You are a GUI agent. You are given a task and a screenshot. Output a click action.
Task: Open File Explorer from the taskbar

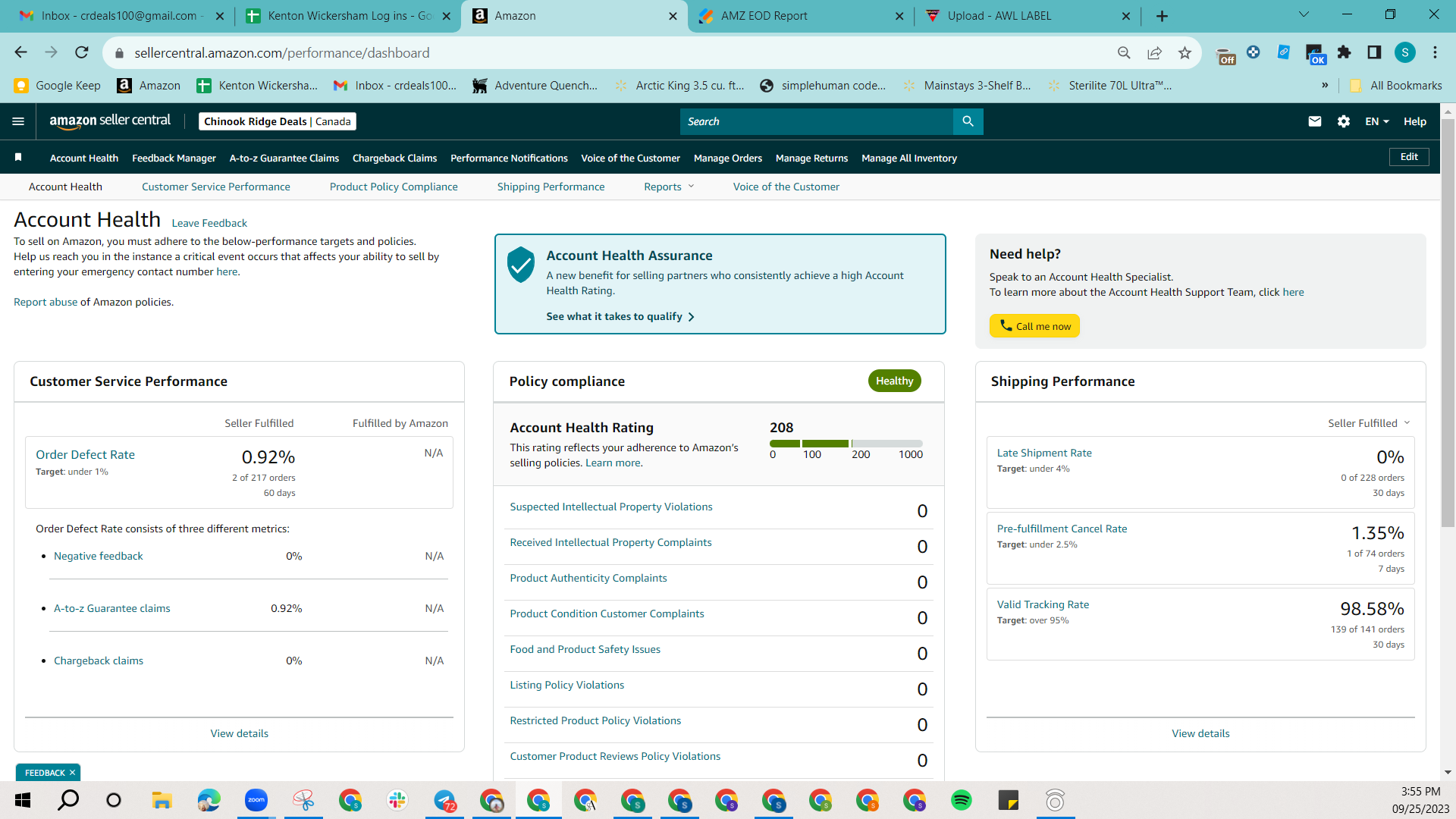[162, 800]
